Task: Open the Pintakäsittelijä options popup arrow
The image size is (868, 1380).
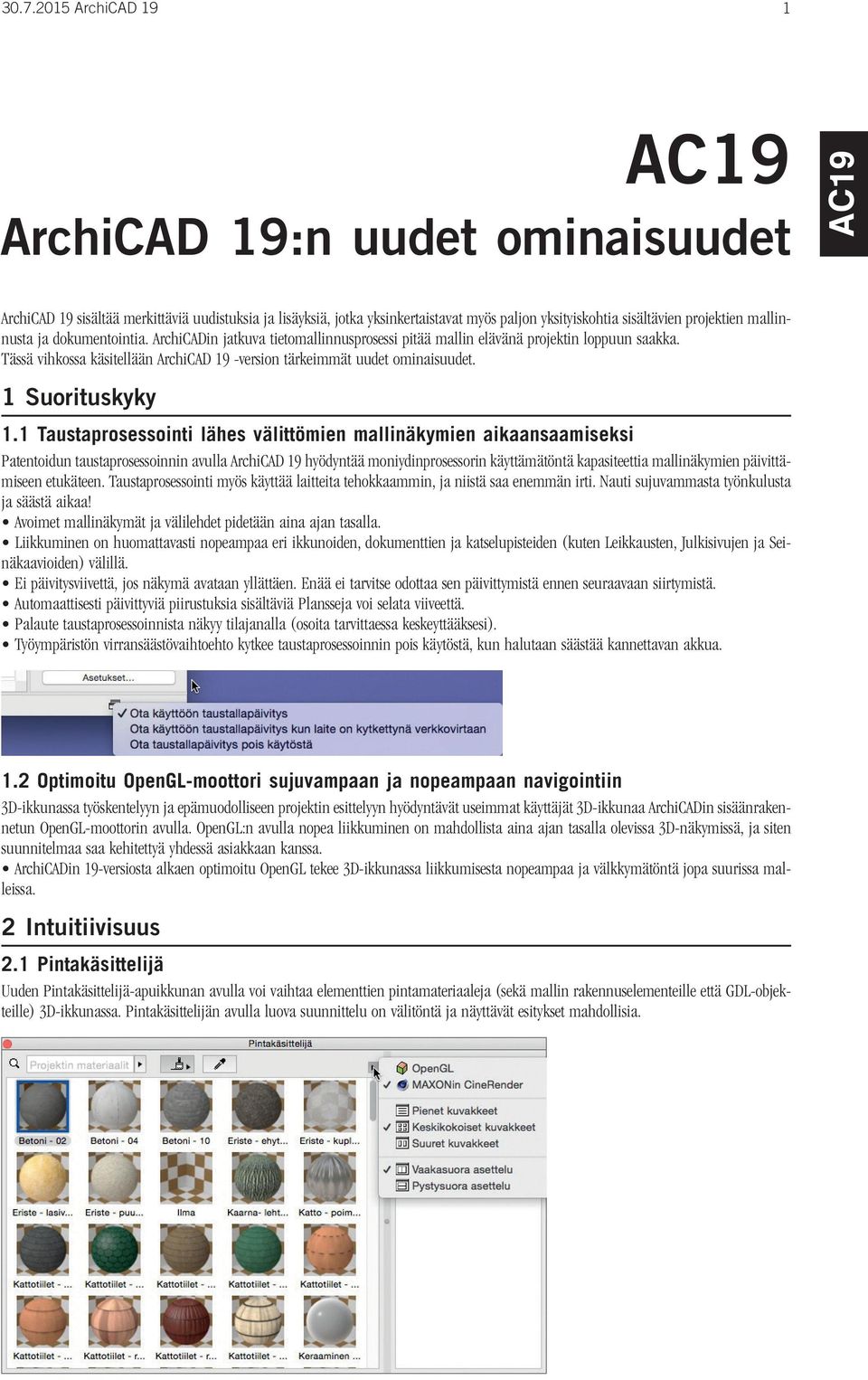Action: coord(373,1068)
